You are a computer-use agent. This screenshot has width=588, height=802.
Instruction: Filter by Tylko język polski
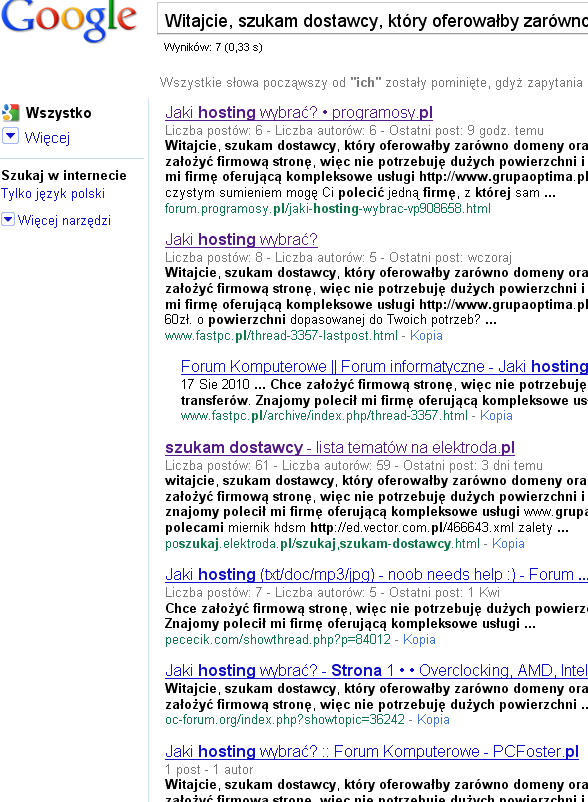tap(53, 194)
